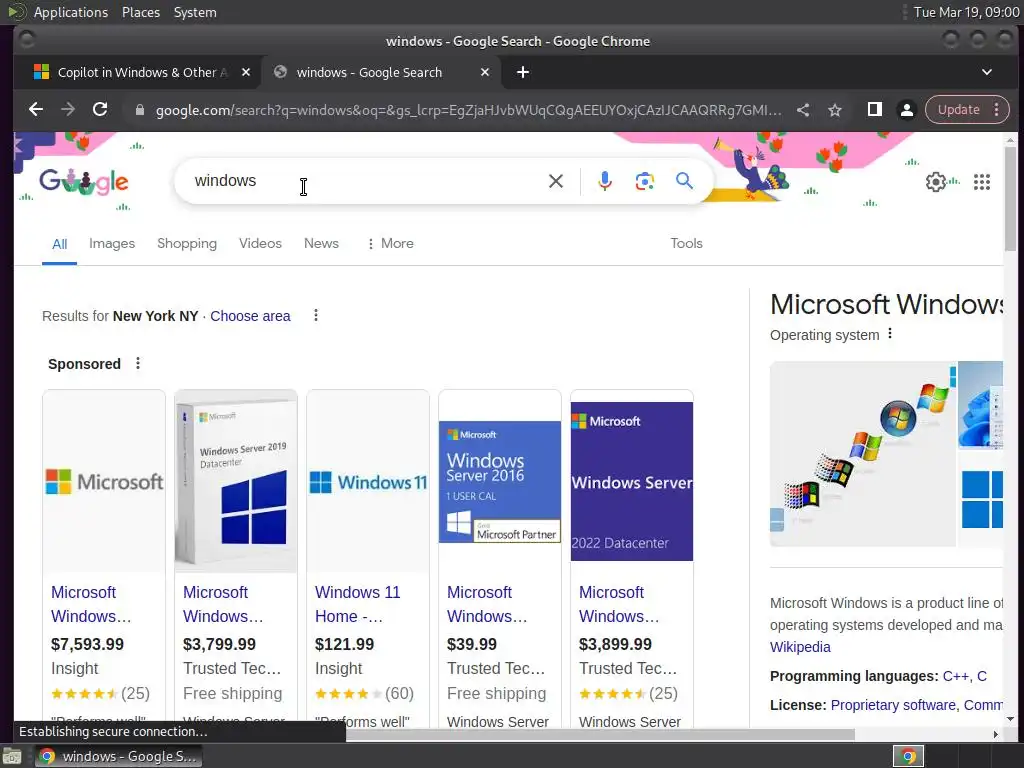This screenshot has height=768, width=1024.
Task: Open the Windows Server 2016 product image
Action: pyautogui.click(x=500, y=481)
